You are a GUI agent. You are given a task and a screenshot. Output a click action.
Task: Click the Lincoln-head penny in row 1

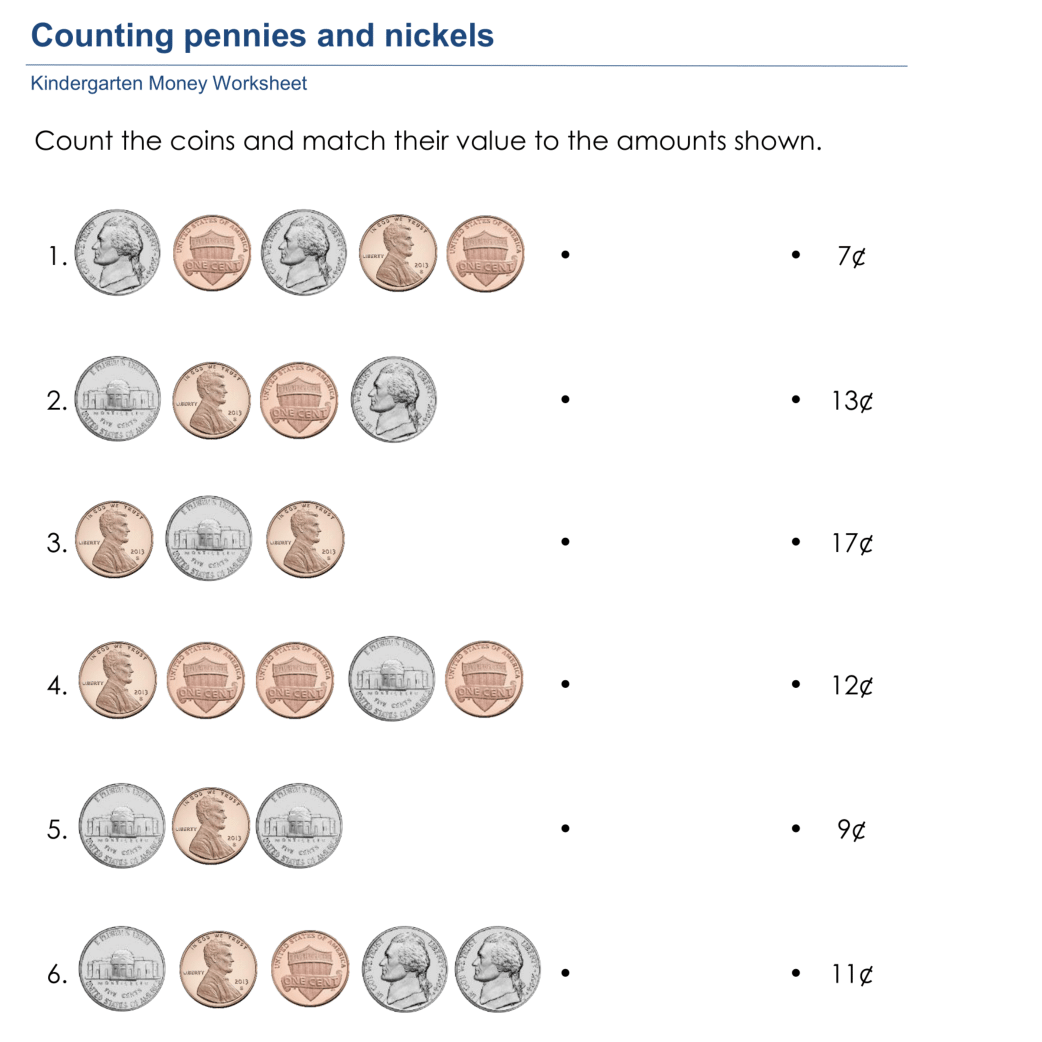pyautogui.click(x=396, y=254)
